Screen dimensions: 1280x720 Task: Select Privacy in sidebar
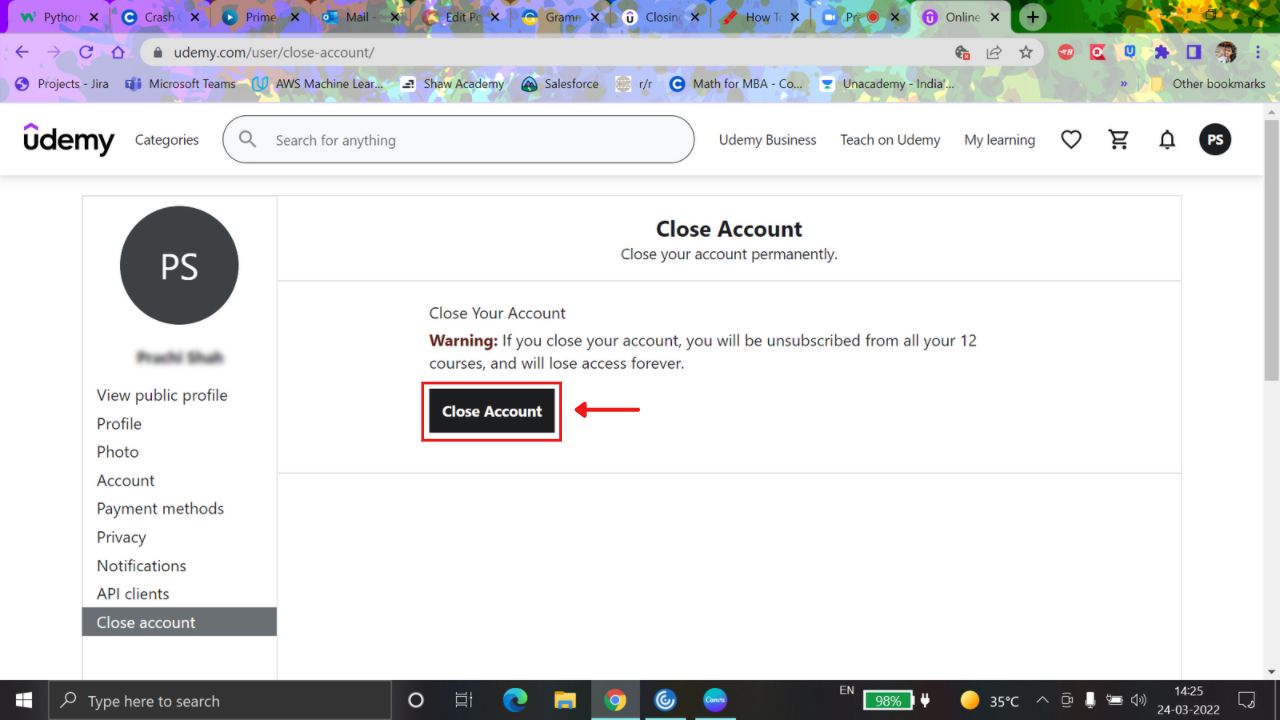[x=121, y=537]
